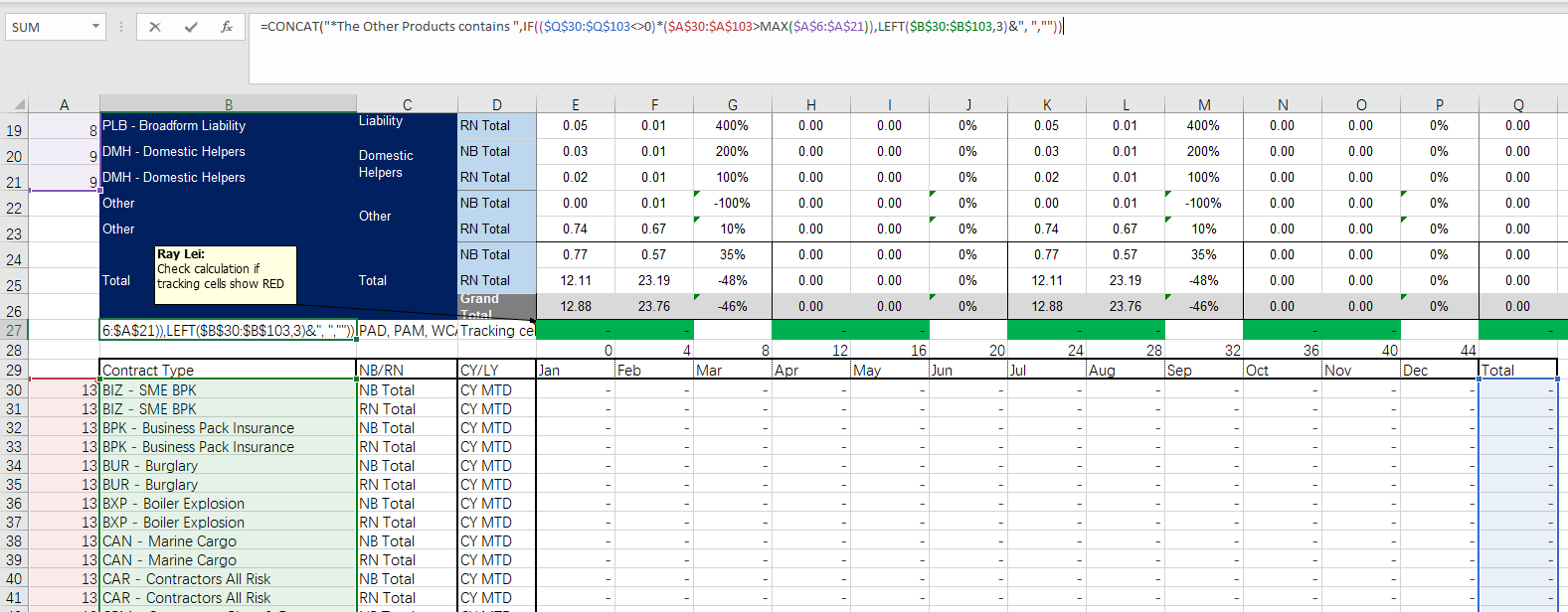Click the 'Jun' month header cell
Image resolution: width=1568 pixels, height=612 pixels.
pos(967,371)
